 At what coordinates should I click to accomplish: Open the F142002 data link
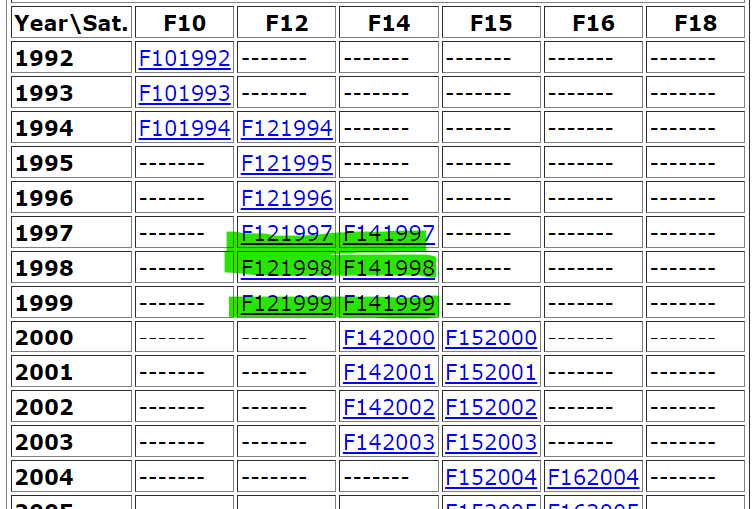pyautogui.click(x=389, y=408)
